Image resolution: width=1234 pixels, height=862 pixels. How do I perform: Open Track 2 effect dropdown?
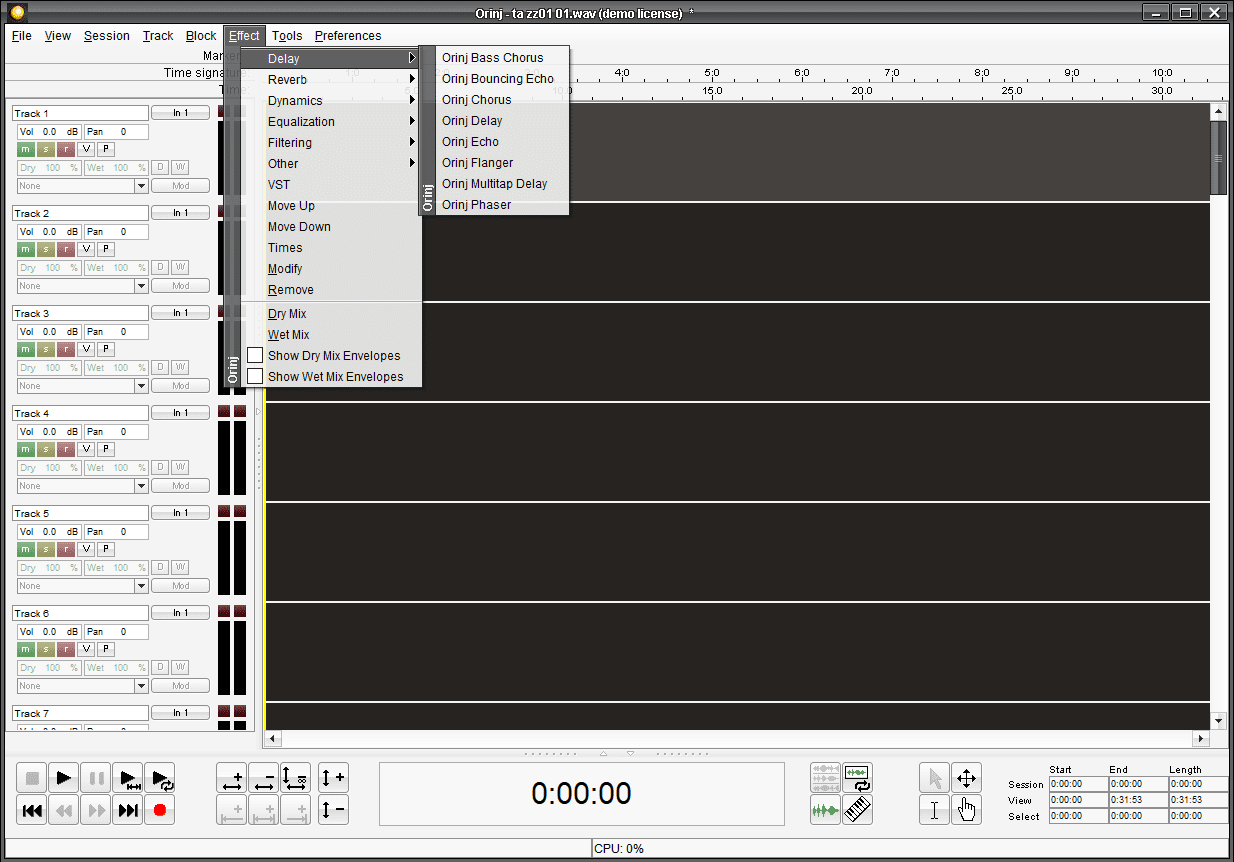tap(141, 286)
